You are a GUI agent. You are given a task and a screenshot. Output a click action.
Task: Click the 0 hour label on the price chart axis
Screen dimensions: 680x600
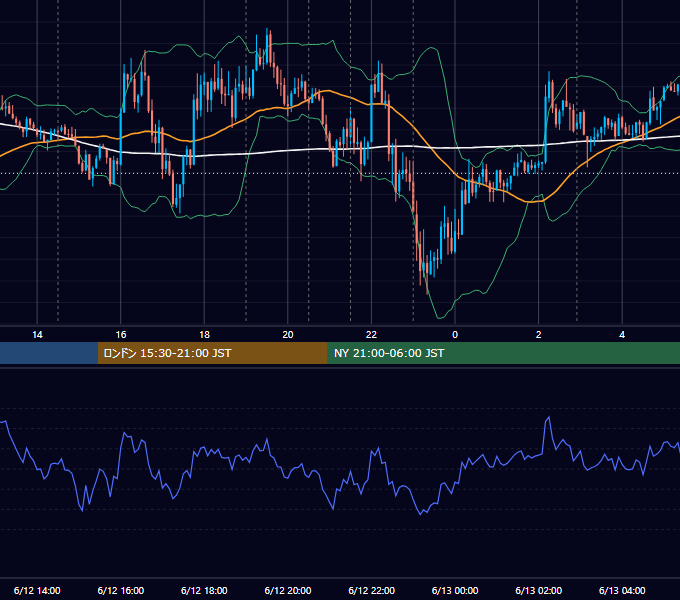pyautogui.click(x=455, y=335)
